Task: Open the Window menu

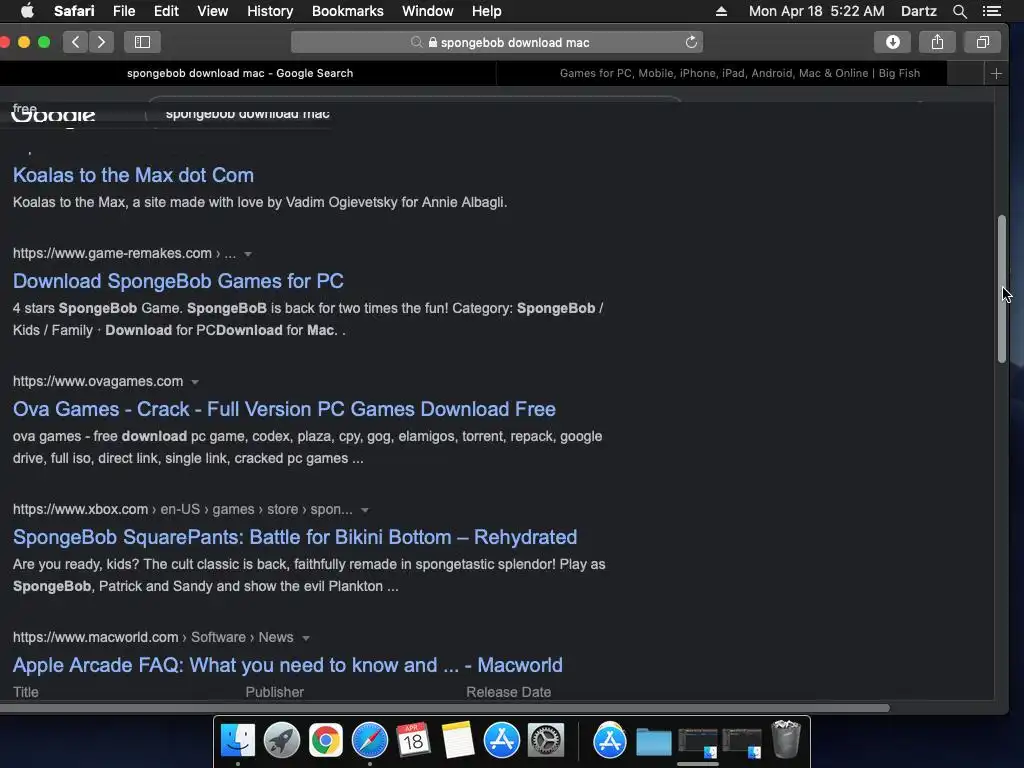Action: coord(427,11)
